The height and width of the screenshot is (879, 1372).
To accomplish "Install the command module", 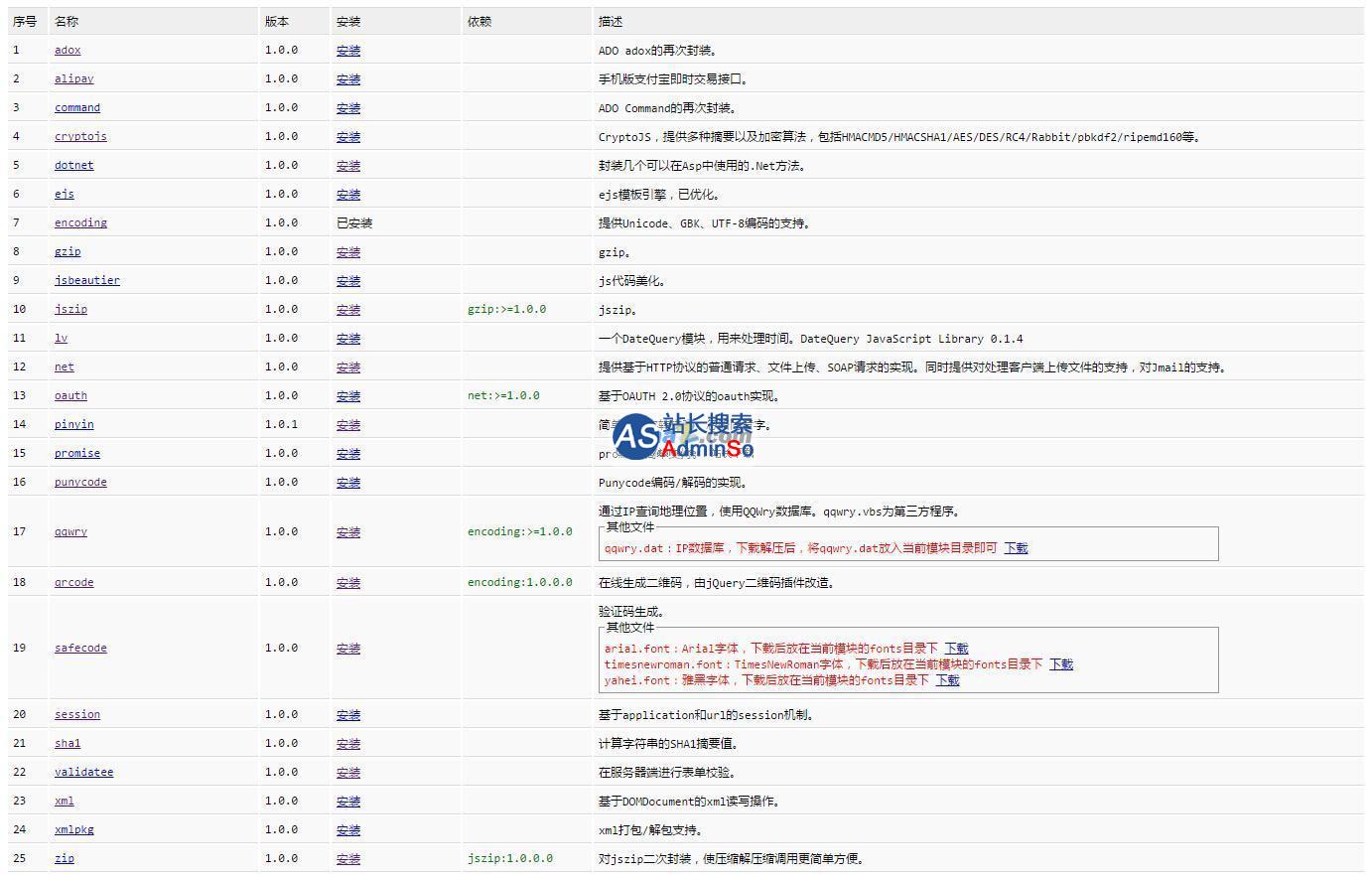I will (x=348, y=107).
